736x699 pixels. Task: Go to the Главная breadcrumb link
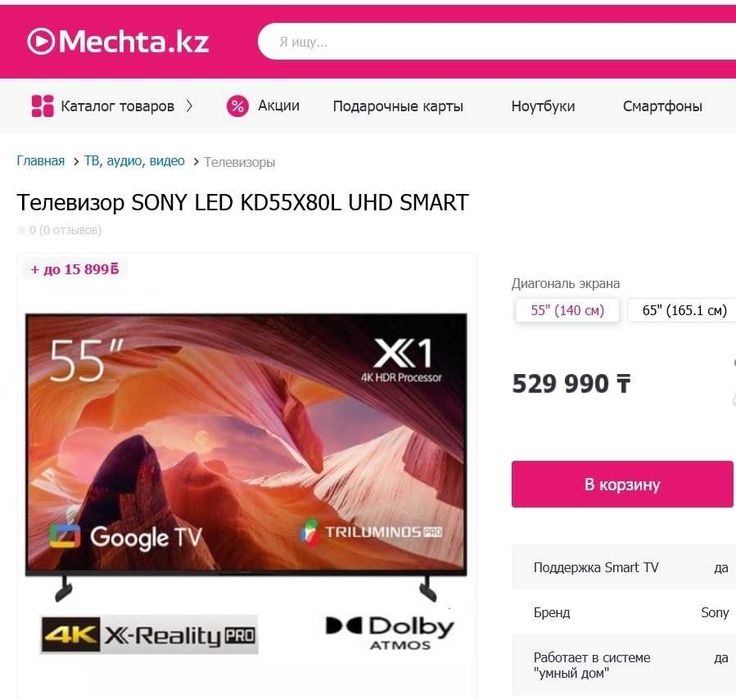(41, 161)
